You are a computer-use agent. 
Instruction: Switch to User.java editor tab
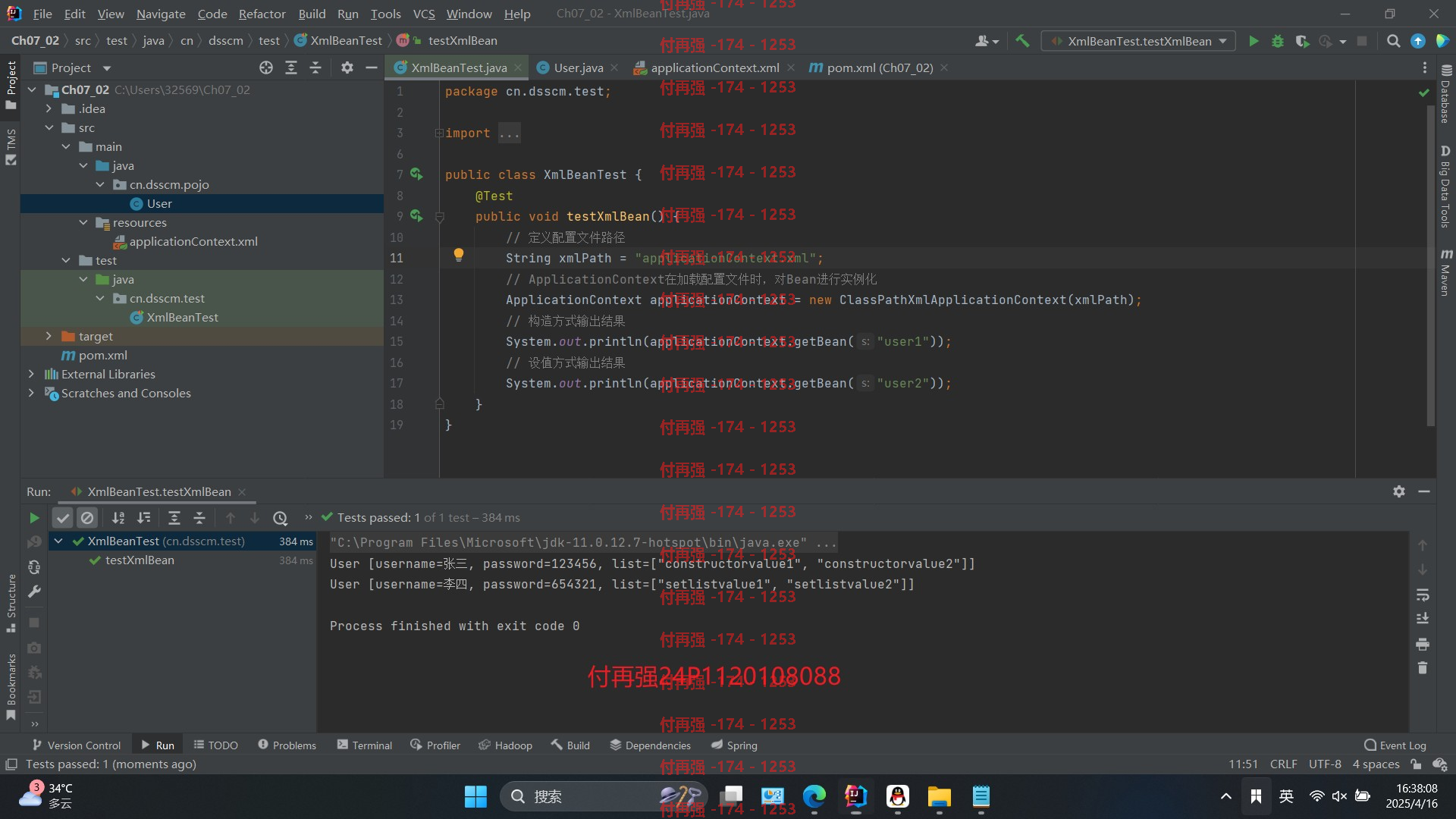click(578, 67)
